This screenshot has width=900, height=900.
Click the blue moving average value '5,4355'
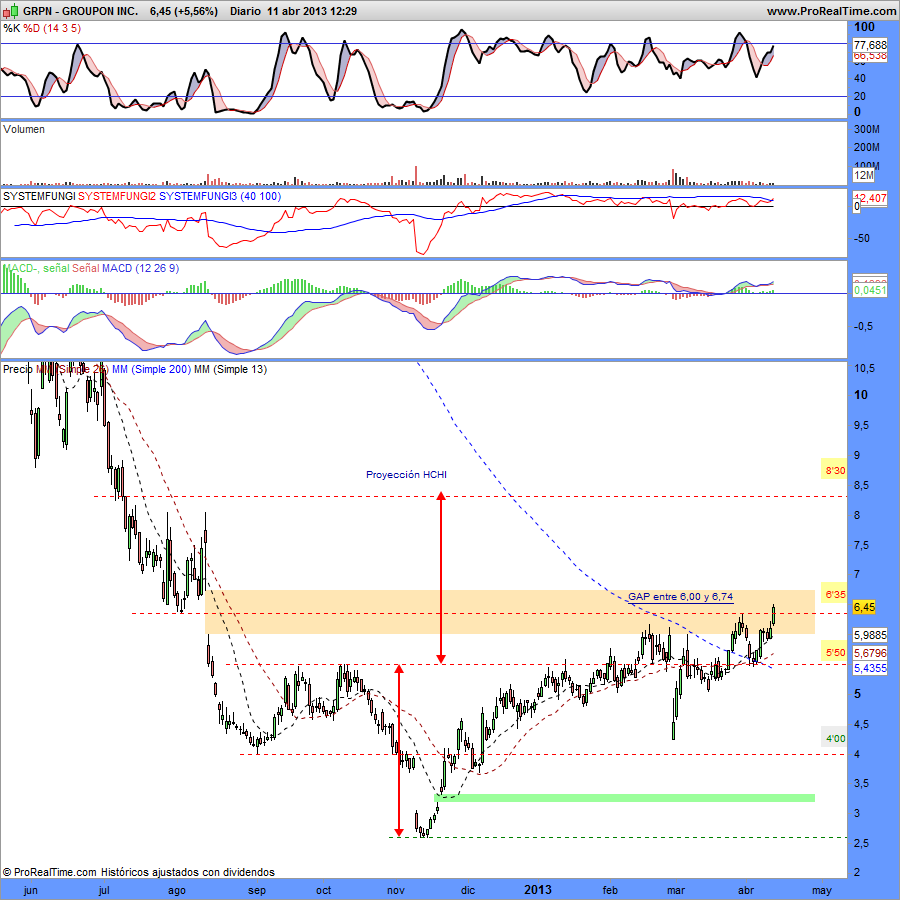tap(870, 668)
